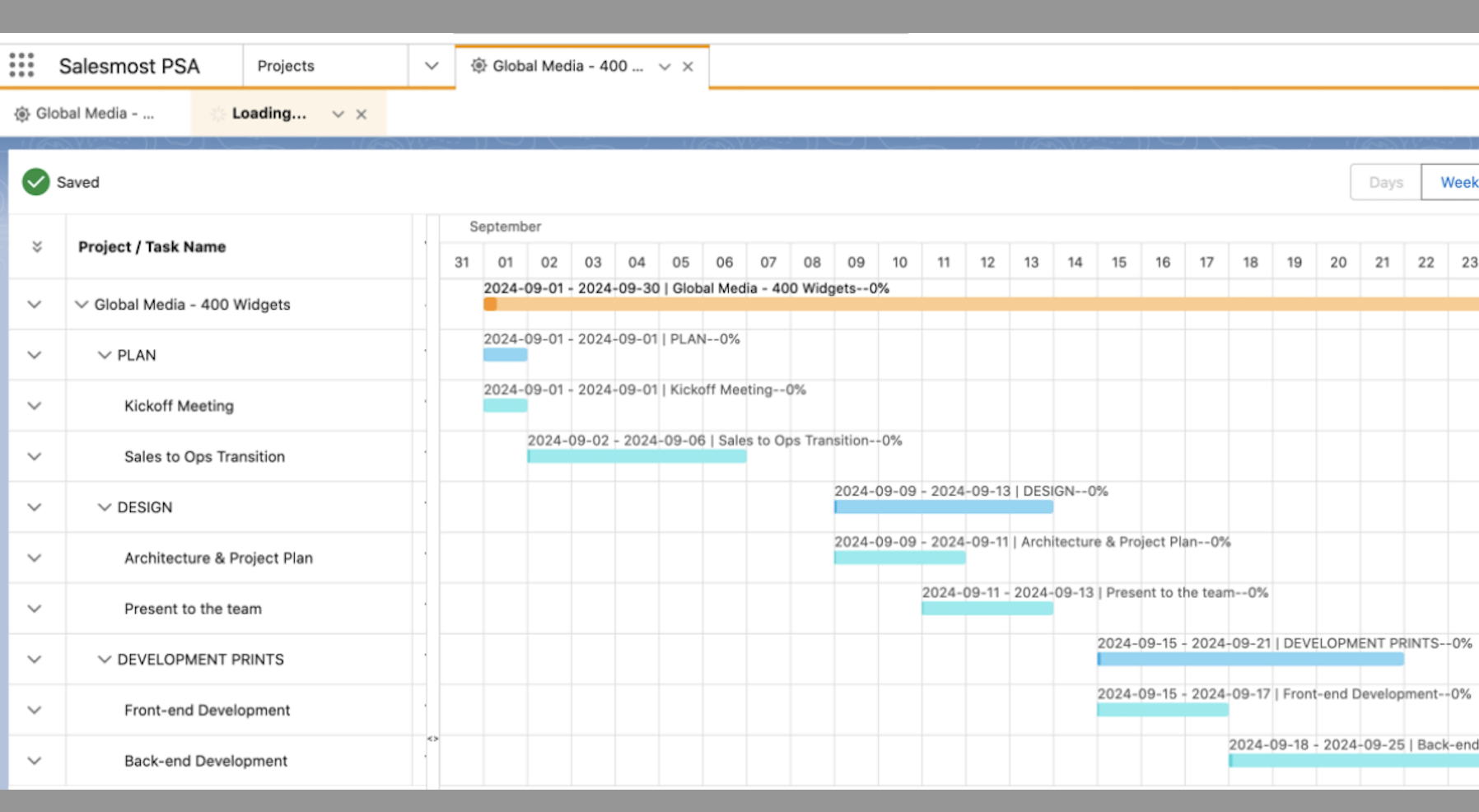Close the Global Media - 400 tab
The height and width of the screenshot is (812, 1479).
point(688,67)
